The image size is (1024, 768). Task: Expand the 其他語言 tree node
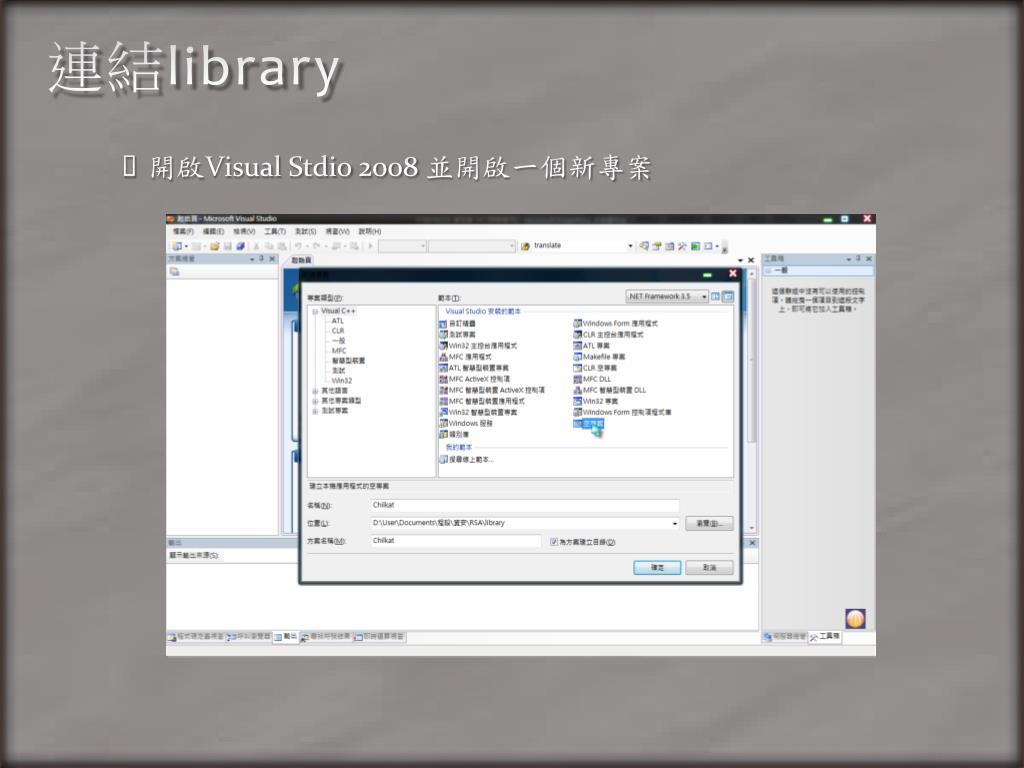(315, 391)
